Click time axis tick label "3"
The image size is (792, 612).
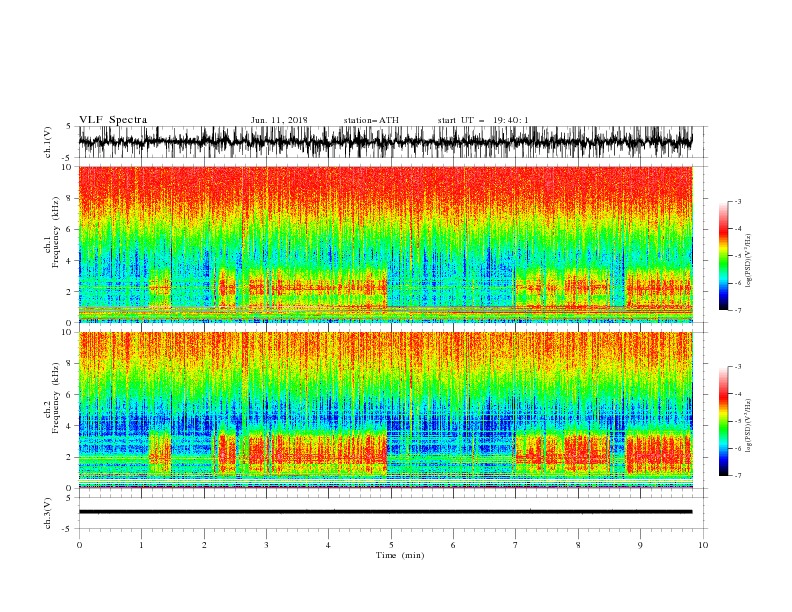tap(266, 545)
